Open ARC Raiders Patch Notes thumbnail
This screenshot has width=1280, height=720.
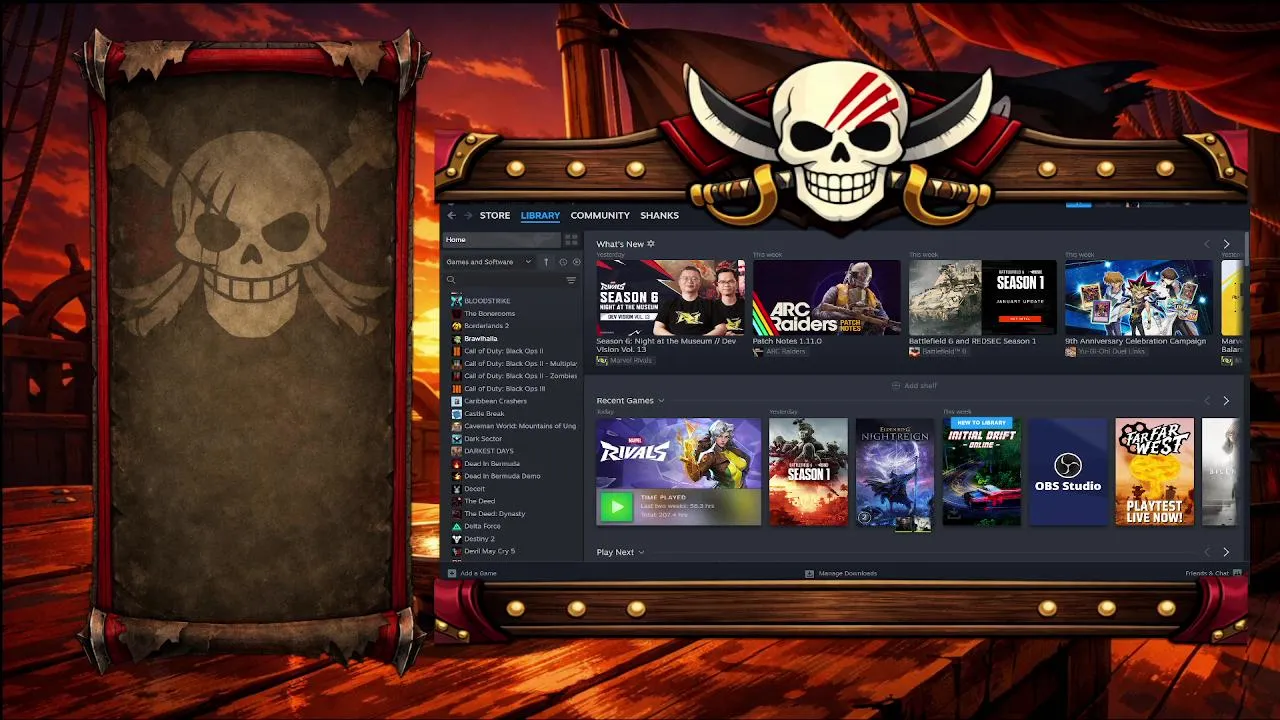coord(827,298)
